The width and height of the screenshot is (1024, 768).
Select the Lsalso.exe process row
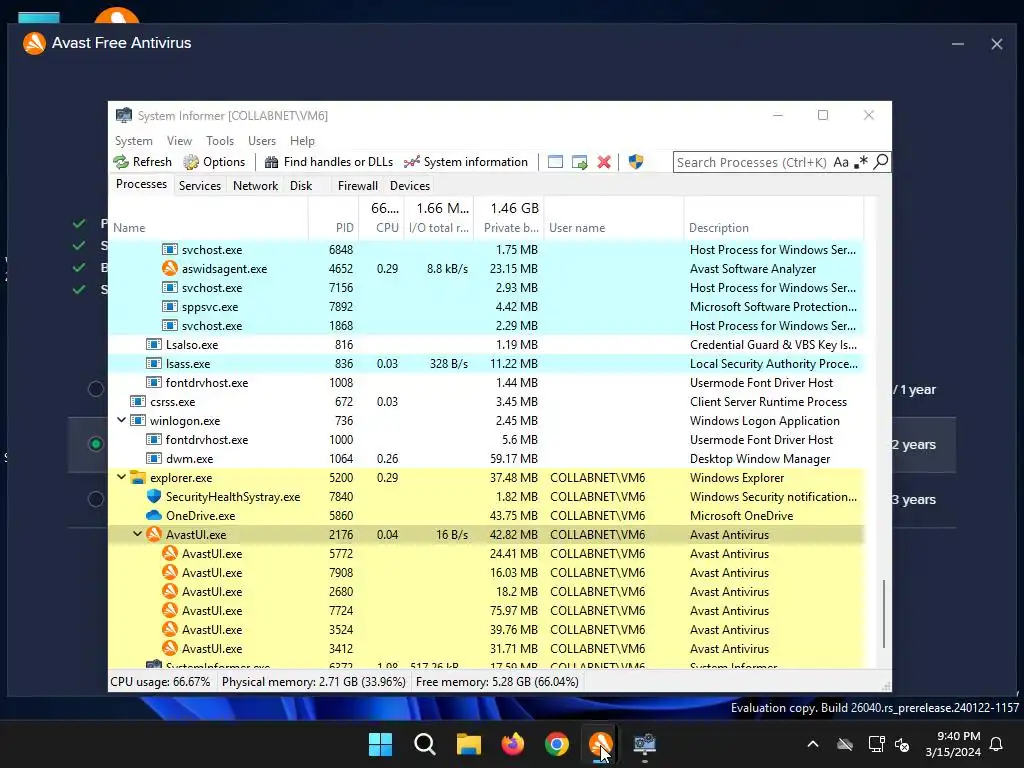[486, 345]
